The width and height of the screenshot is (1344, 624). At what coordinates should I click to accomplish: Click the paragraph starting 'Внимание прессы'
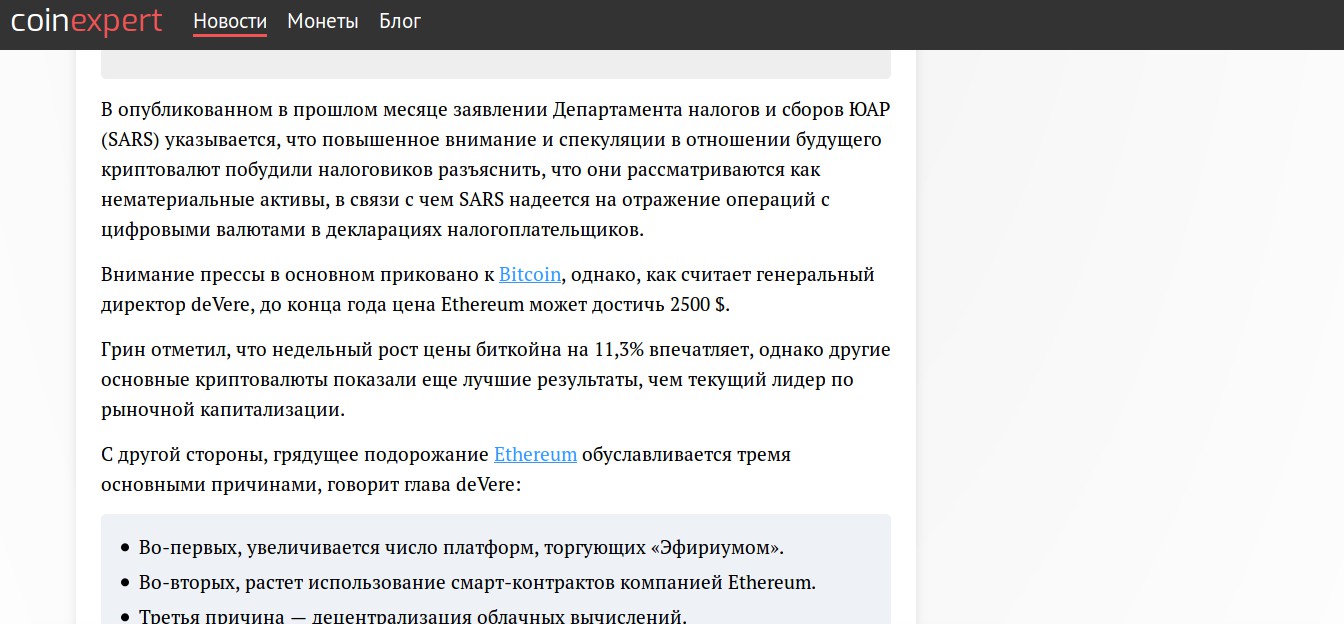pyautogui.click(x=488, y=290)
